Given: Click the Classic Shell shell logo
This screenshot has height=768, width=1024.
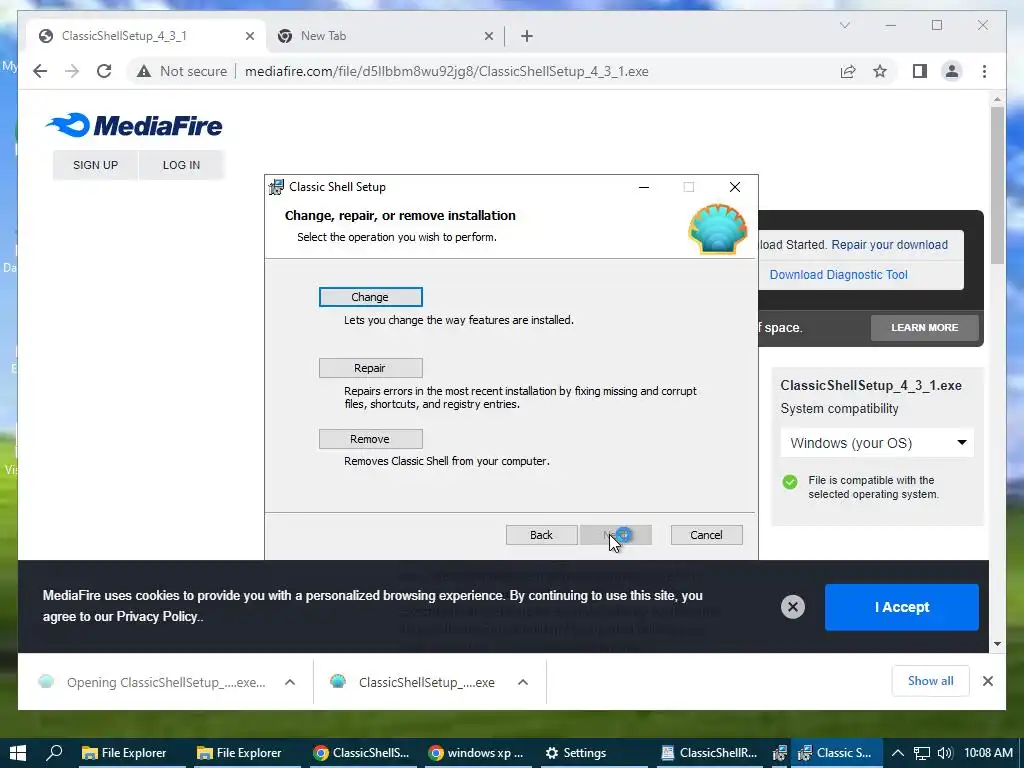Looking at the screenshot, I should [x=718, y=229].
